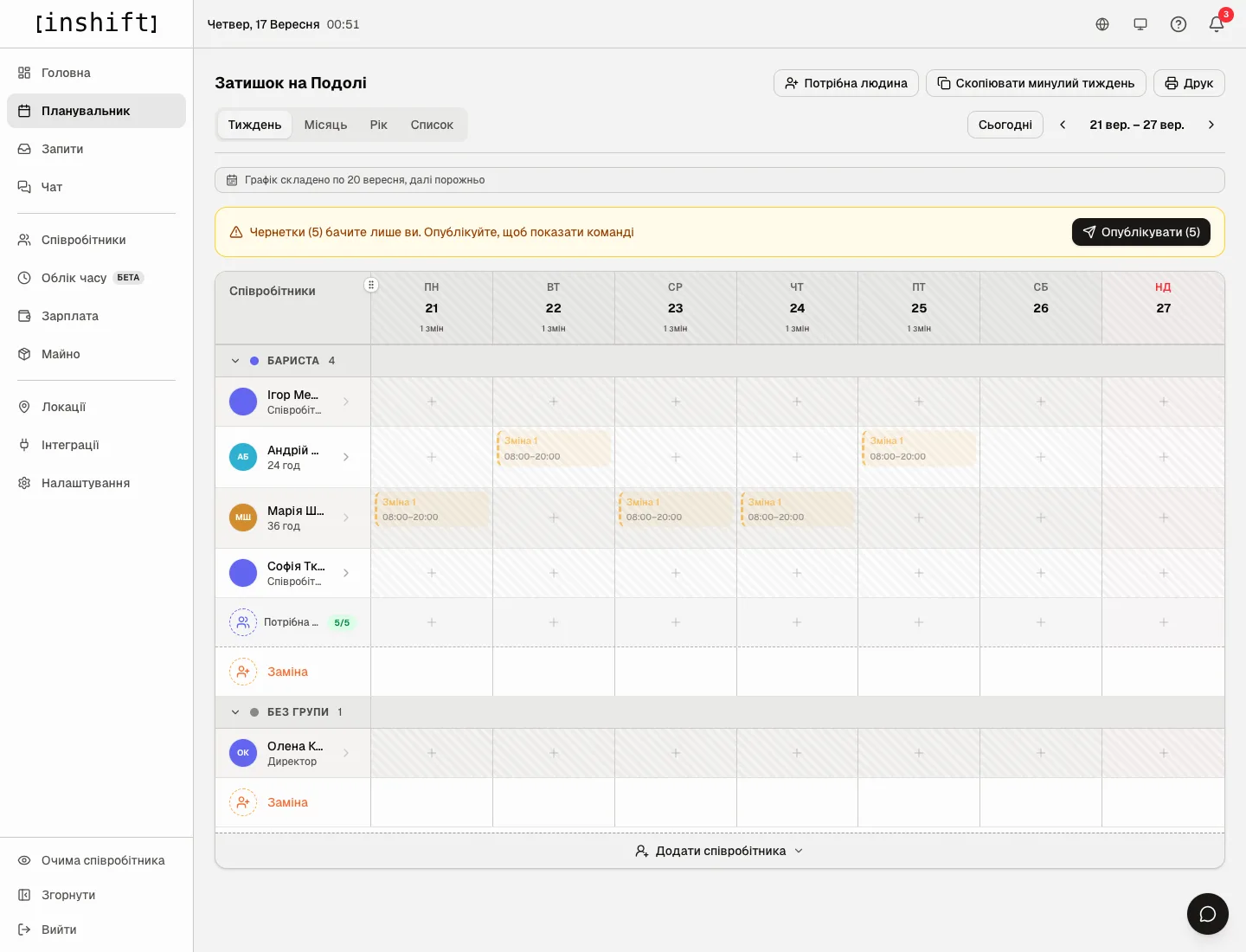
Task: Select the Тиждень tab
Action: tap(254, 125)
